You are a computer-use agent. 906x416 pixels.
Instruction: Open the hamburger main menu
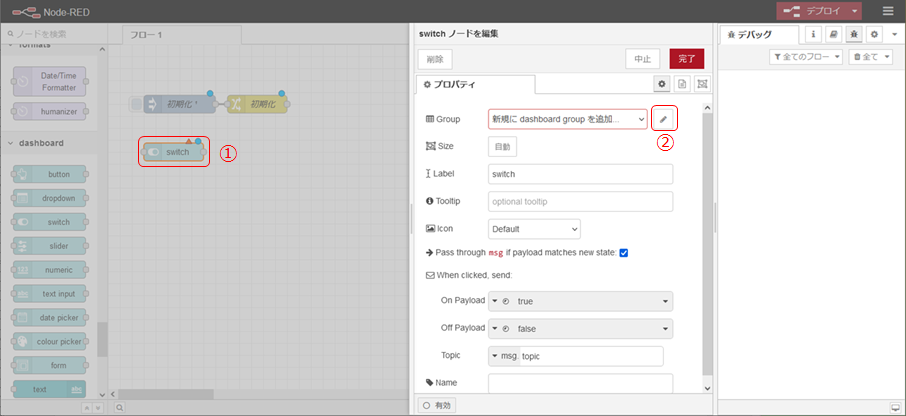888,11
